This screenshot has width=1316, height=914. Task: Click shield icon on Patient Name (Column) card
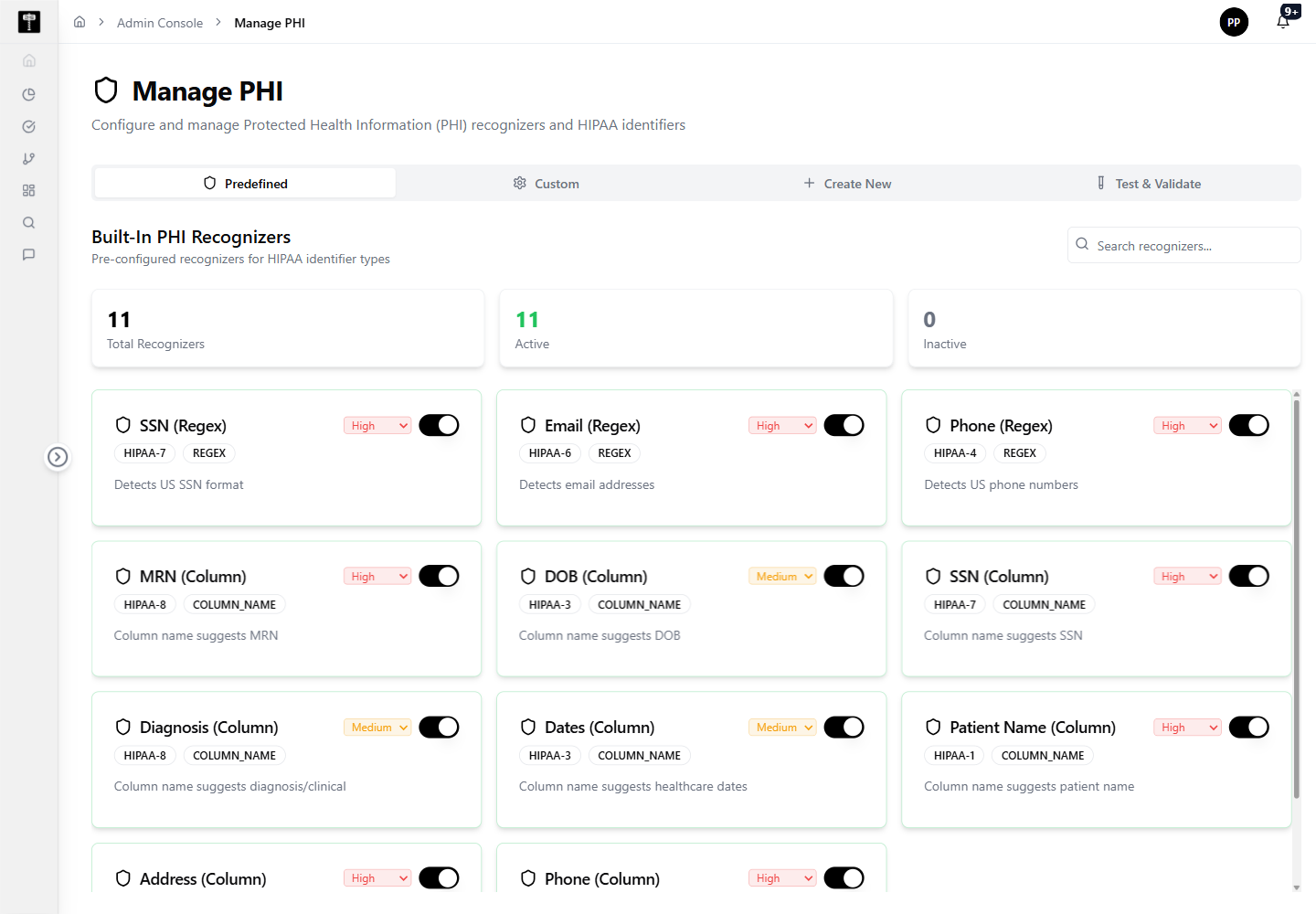(x=933, y=727)
